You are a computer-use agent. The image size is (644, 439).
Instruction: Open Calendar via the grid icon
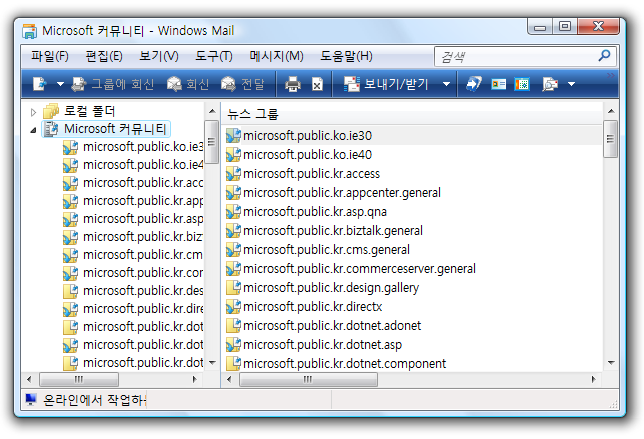click(522, 84)
